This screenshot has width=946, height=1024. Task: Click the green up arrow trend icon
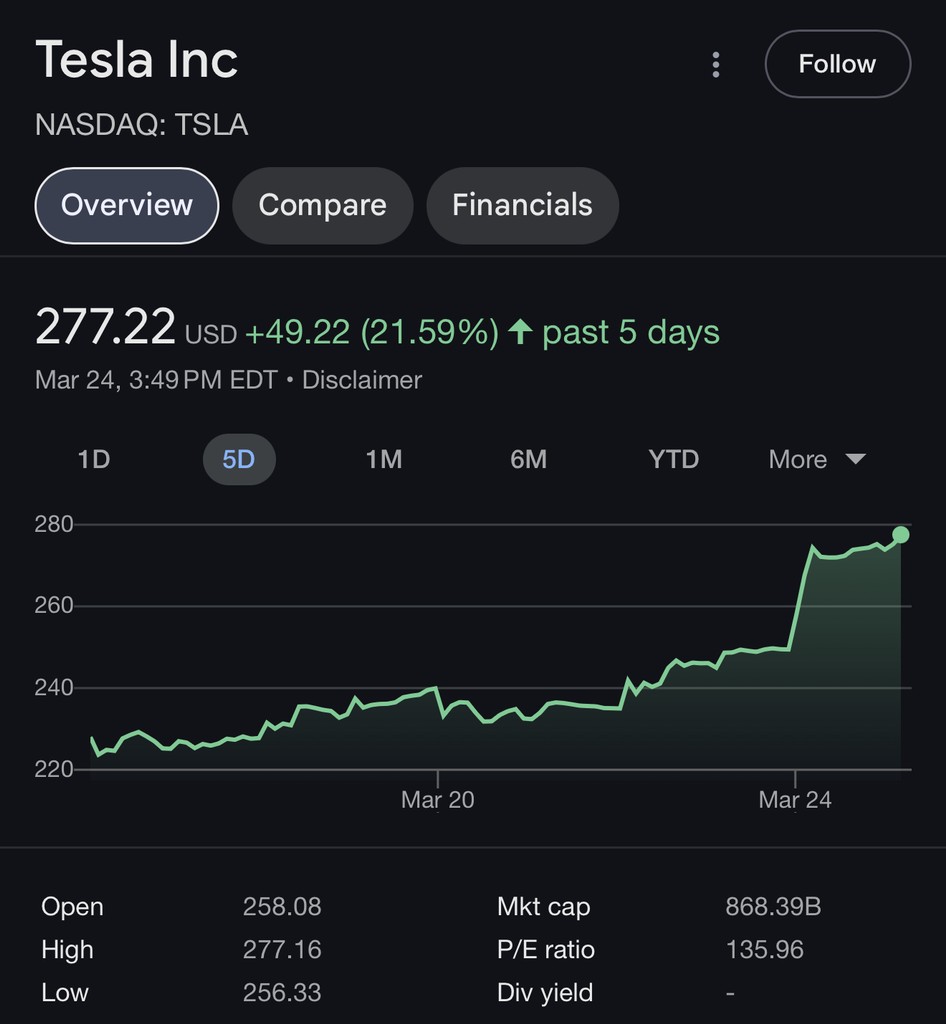click(519, 332)
